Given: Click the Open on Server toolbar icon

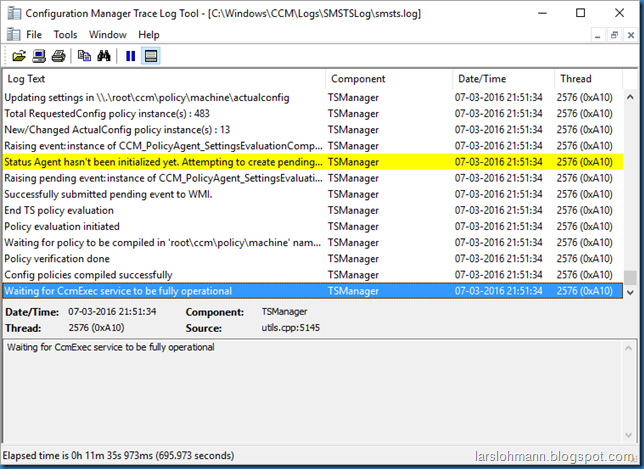Looking at the screenshot, I should click(39, 56).
